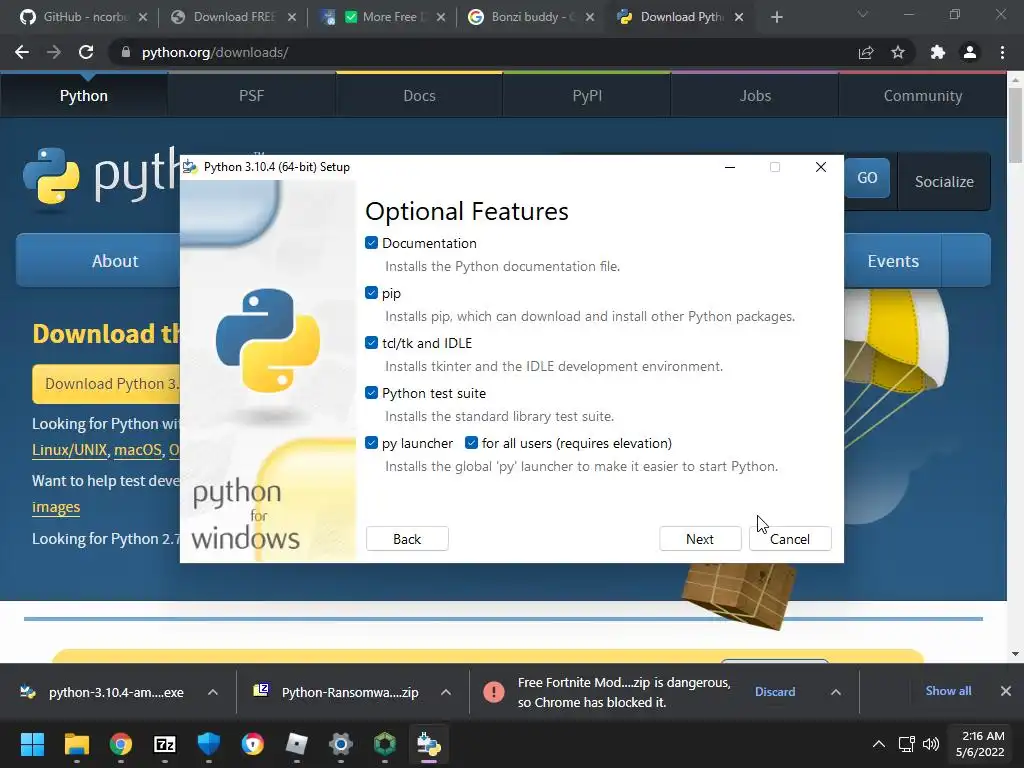The height and width of the screenshot is (768, 1024).
Task: Open Chrome from the taskbar
Action: click(x=121, y=744)
